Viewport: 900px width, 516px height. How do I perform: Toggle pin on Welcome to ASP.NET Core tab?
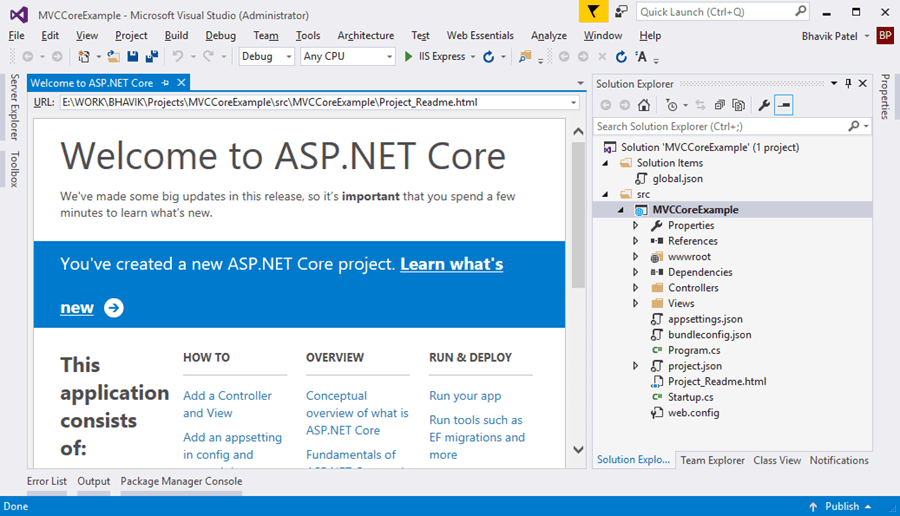pos(165,83)
